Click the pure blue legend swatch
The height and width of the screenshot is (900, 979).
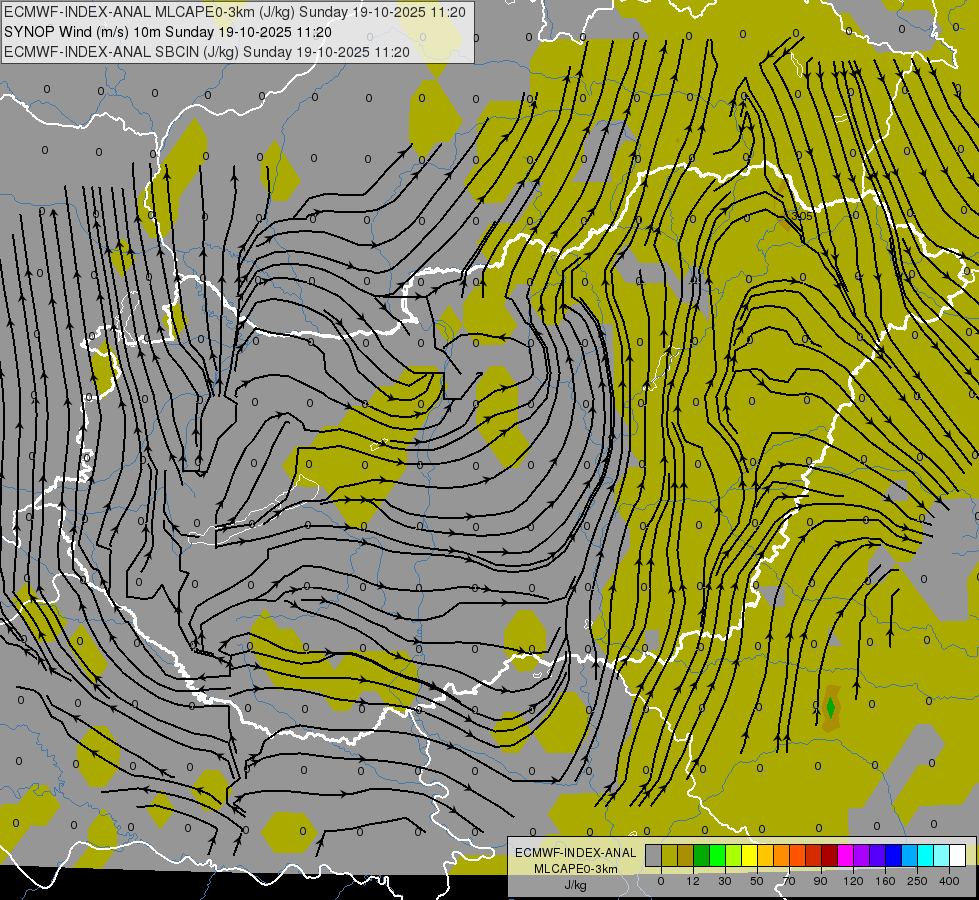tap(894, 855)
